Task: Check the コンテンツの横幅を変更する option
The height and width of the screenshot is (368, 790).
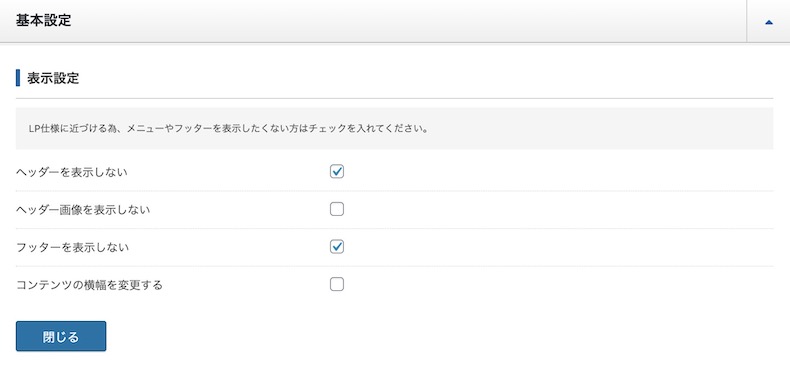Action: point(337,284)
